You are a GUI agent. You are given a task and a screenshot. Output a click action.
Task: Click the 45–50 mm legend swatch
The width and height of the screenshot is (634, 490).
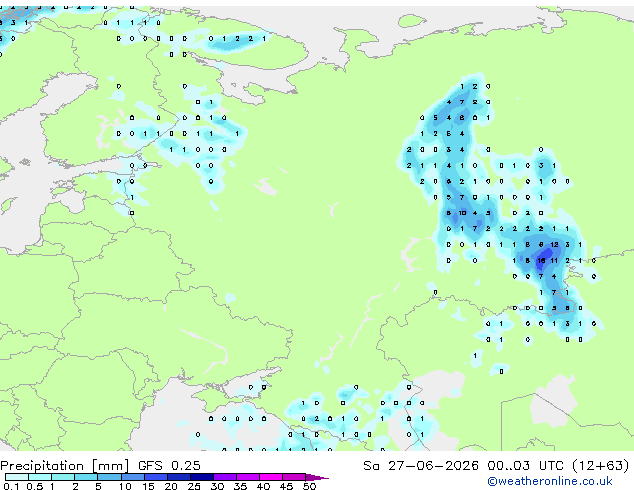294,477
